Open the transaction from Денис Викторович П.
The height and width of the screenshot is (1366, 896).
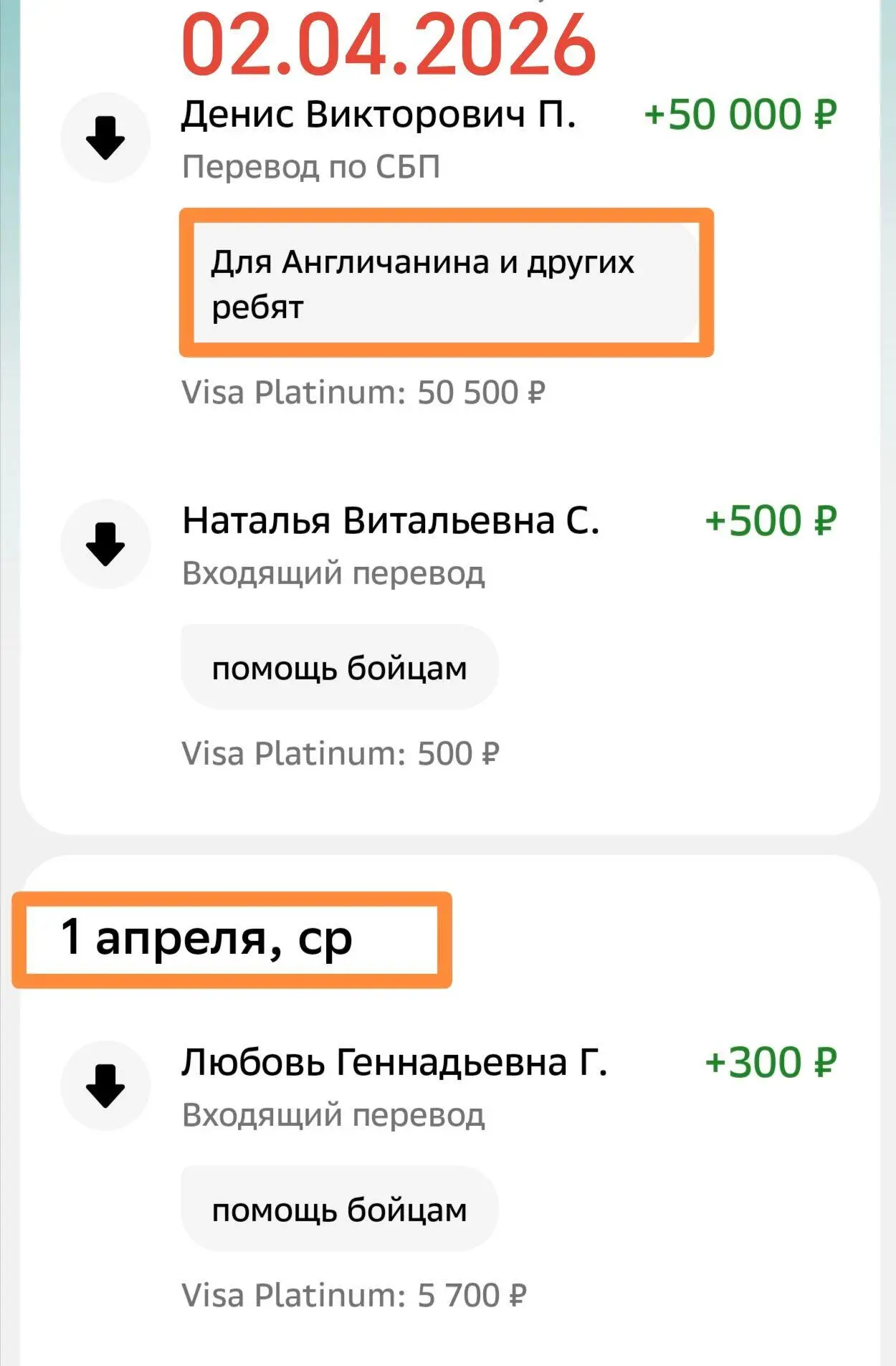[378, 115]
